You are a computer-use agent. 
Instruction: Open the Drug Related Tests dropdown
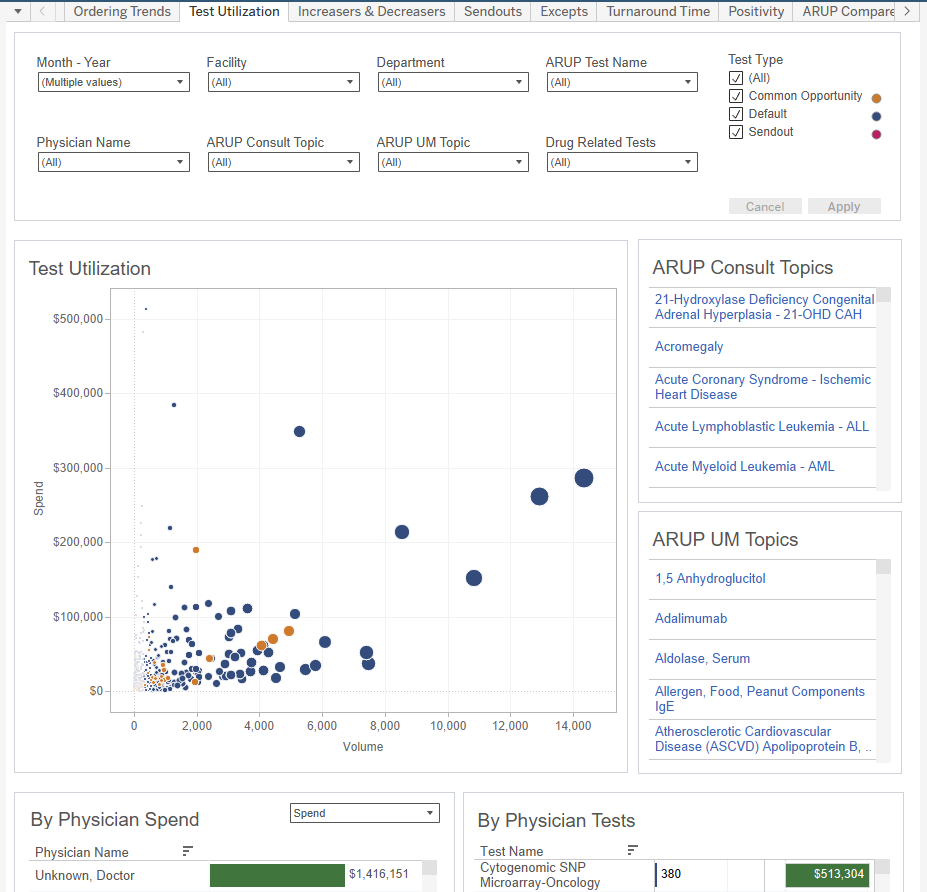pyautogui.click(x=690, y=161)
